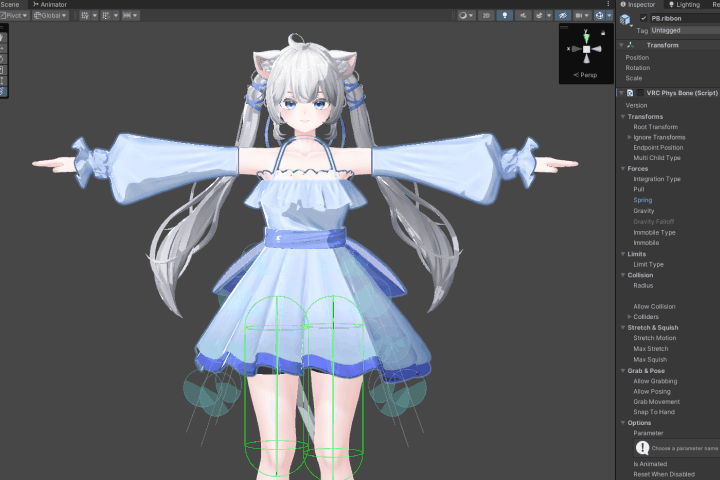Image resolution: width=720 pixels, height=480 pixels.
Task: Select the Transform tool below Rect
Action: 2,80
